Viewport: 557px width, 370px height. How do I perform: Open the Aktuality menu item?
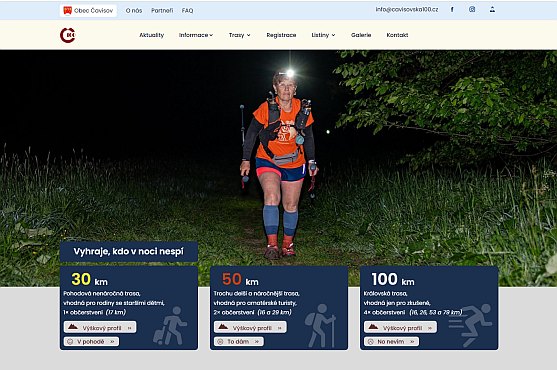(x=152, y=35)
